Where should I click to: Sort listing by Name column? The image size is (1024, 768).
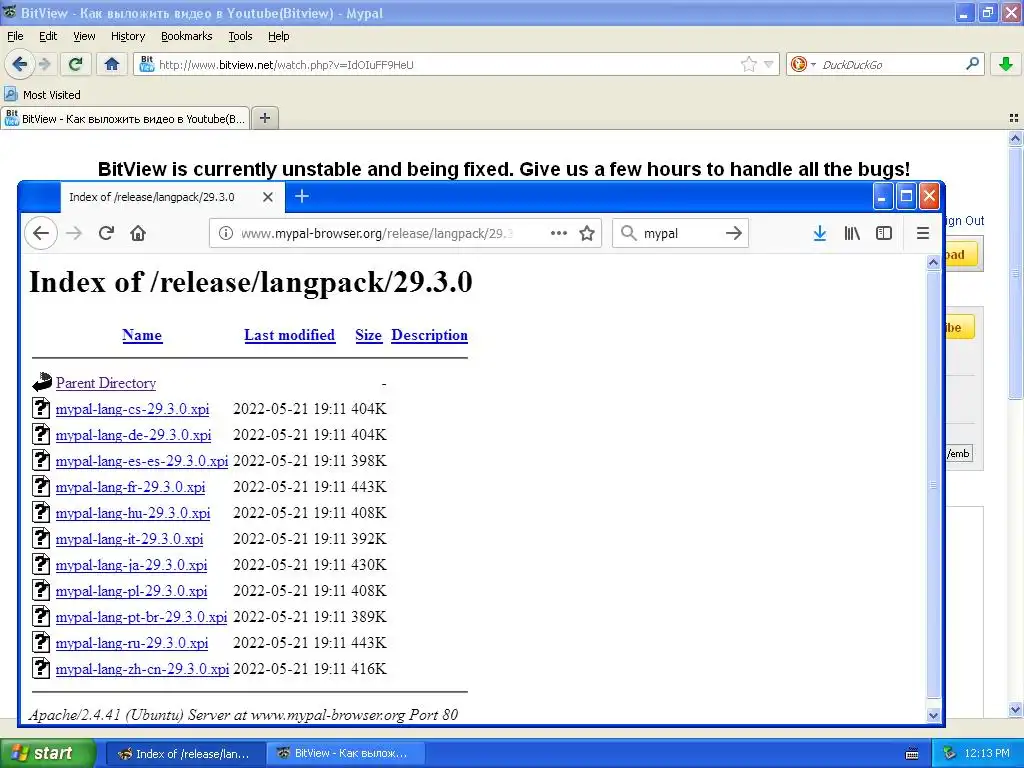[142, 335]
